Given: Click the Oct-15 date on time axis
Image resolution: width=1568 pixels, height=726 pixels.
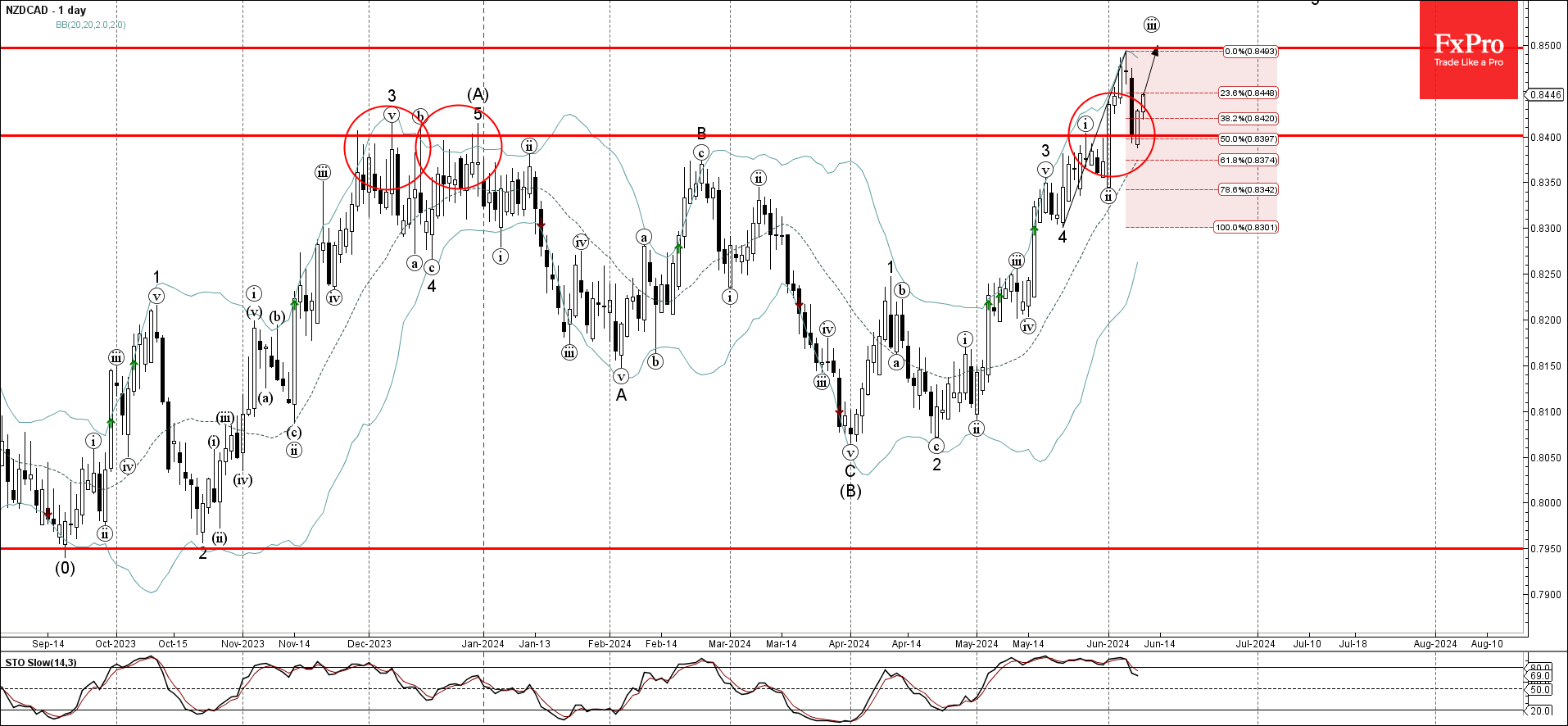Looking at the screenshot, I should 173,644.
